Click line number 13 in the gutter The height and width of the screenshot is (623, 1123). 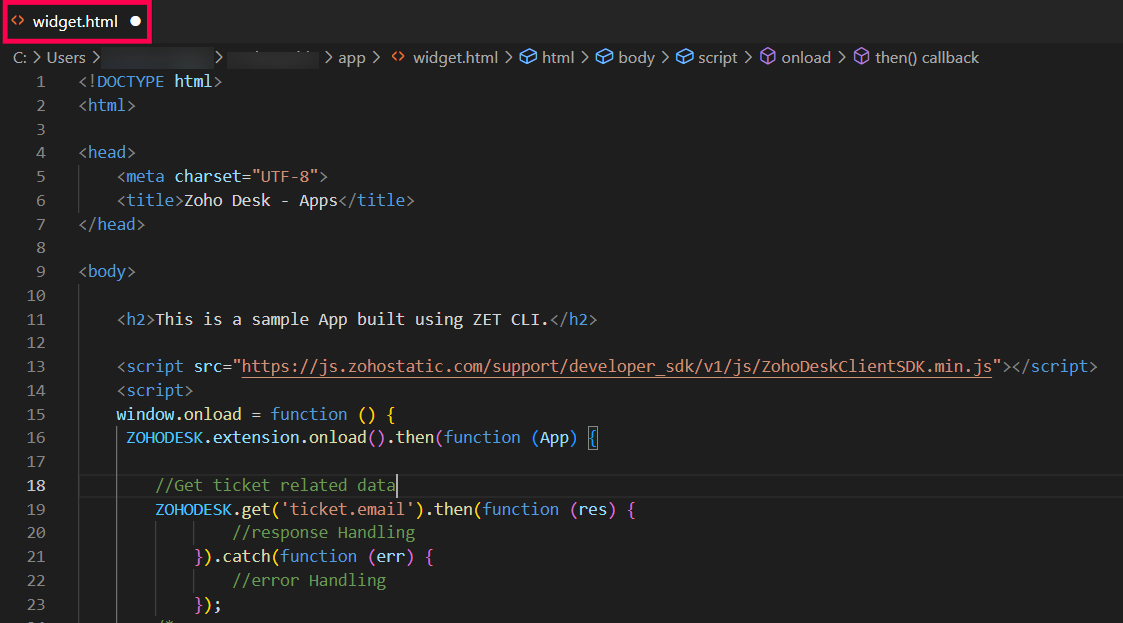click(x=36, y=367)
